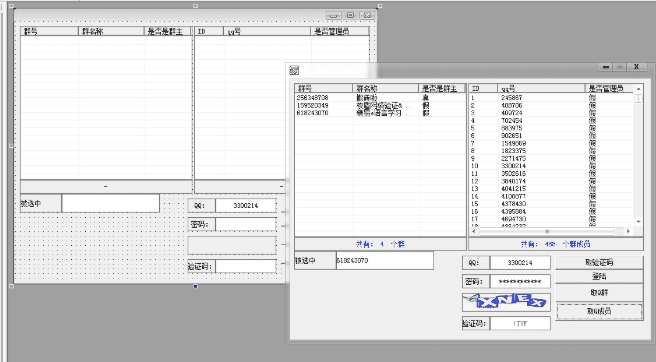Click the member list vertical scrollbar thumb
This screenshot has width=656, height=362.
[638, 98]
